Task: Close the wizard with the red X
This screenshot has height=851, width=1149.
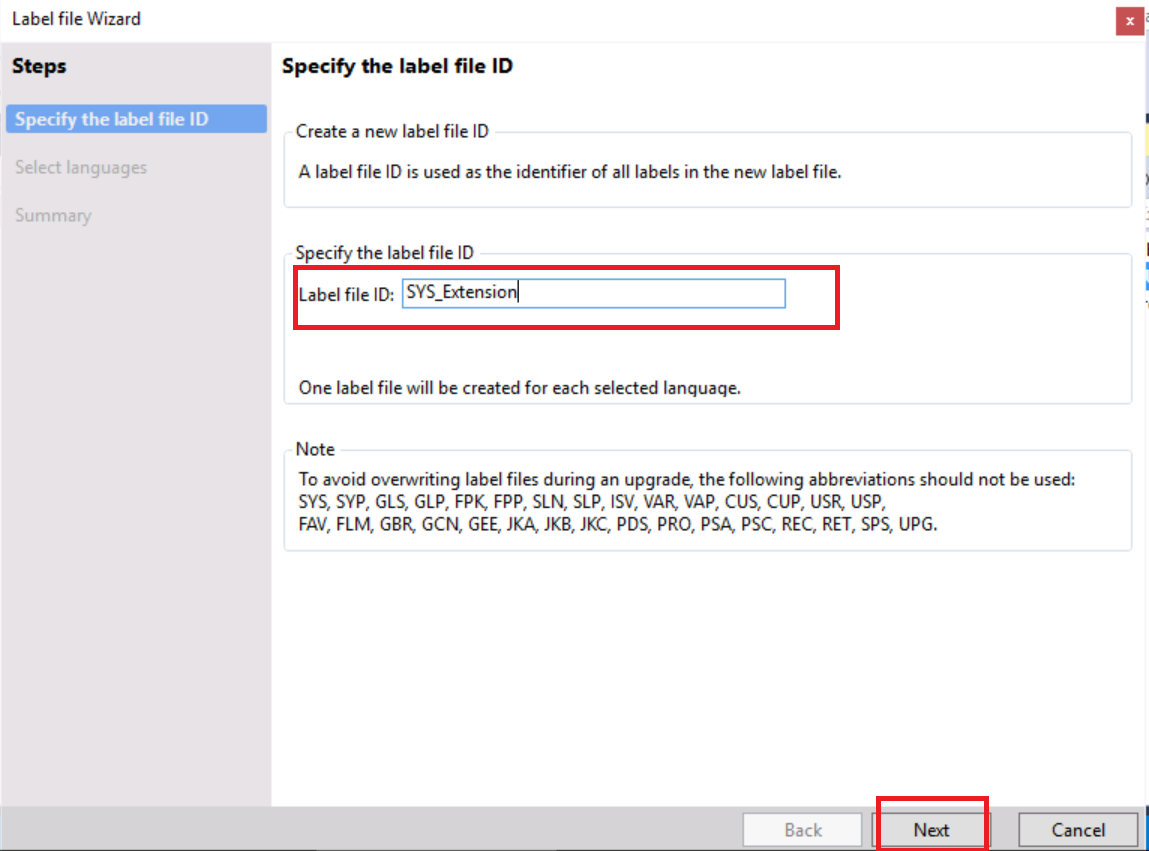Action: point(1129,20)
